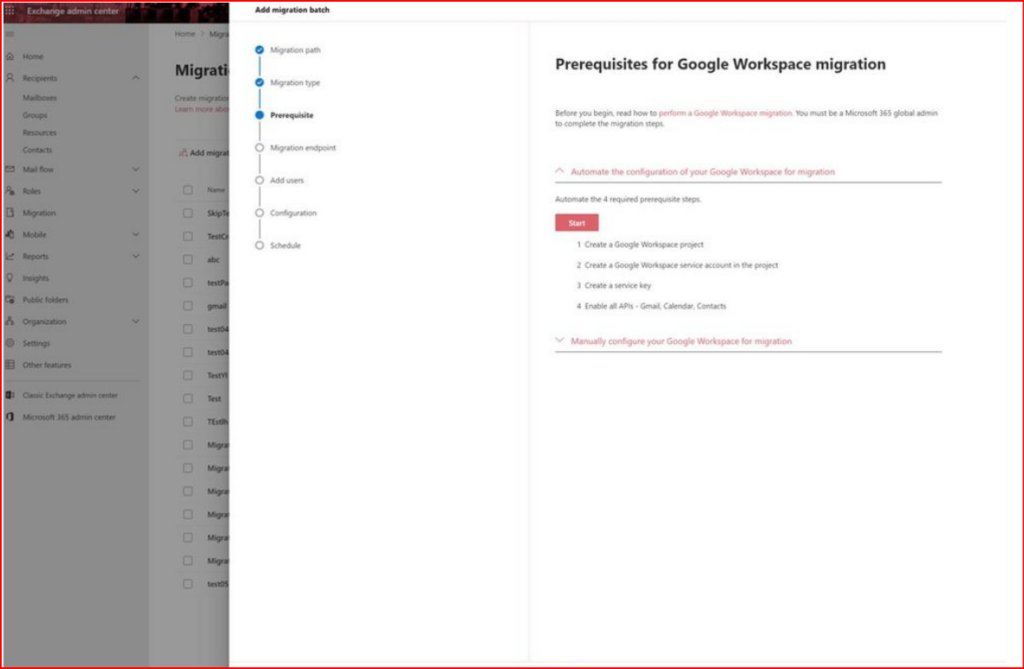Open the app launcher waffle icon
The width and height of the screenshot is (1024, 669).
pyautogui.click(x=10, y=10)
